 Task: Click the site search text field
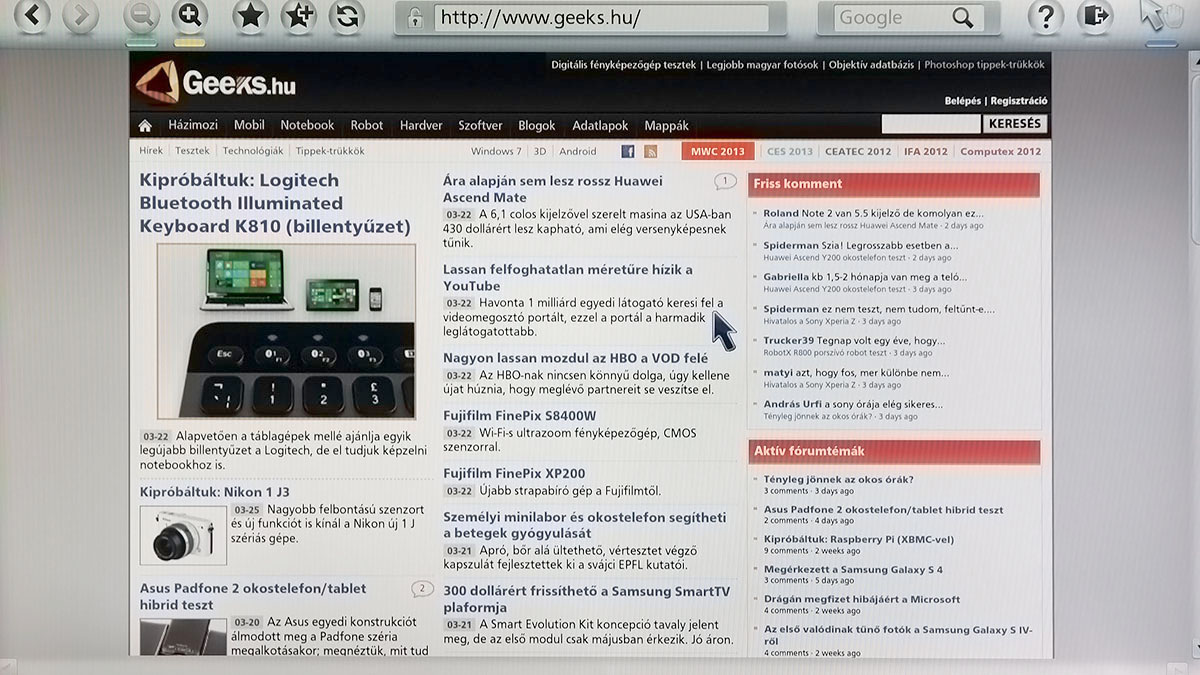point(930,125)
